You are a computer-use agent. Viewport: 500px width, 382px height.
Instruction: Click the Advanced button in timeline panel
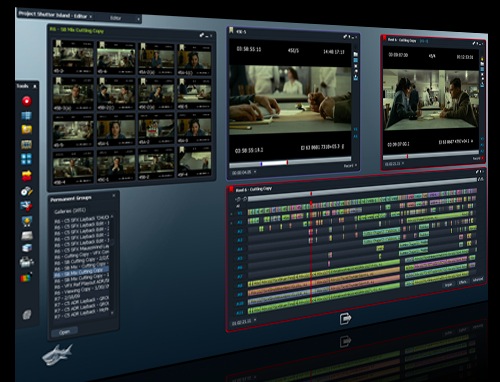477,280
